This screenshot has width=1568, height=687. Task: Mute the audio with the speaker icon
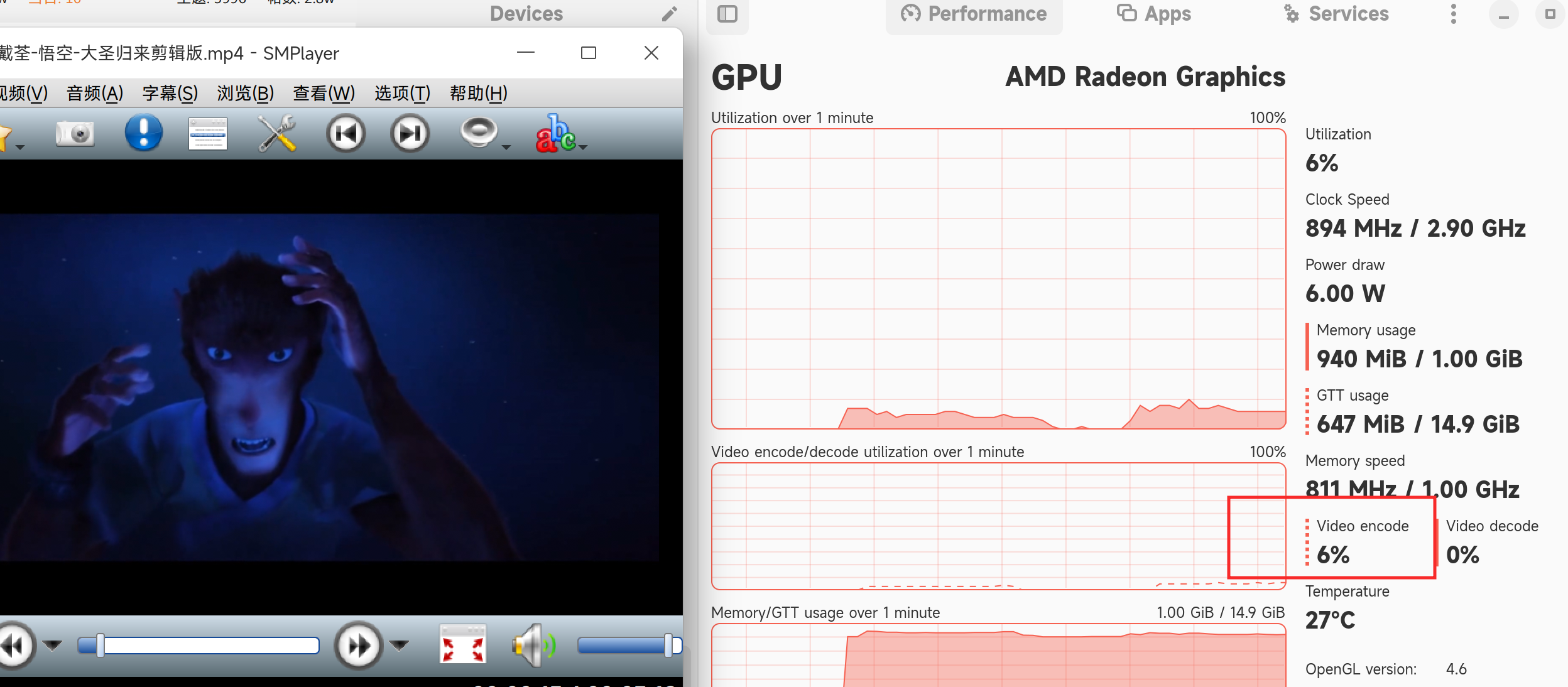point(533,645)
